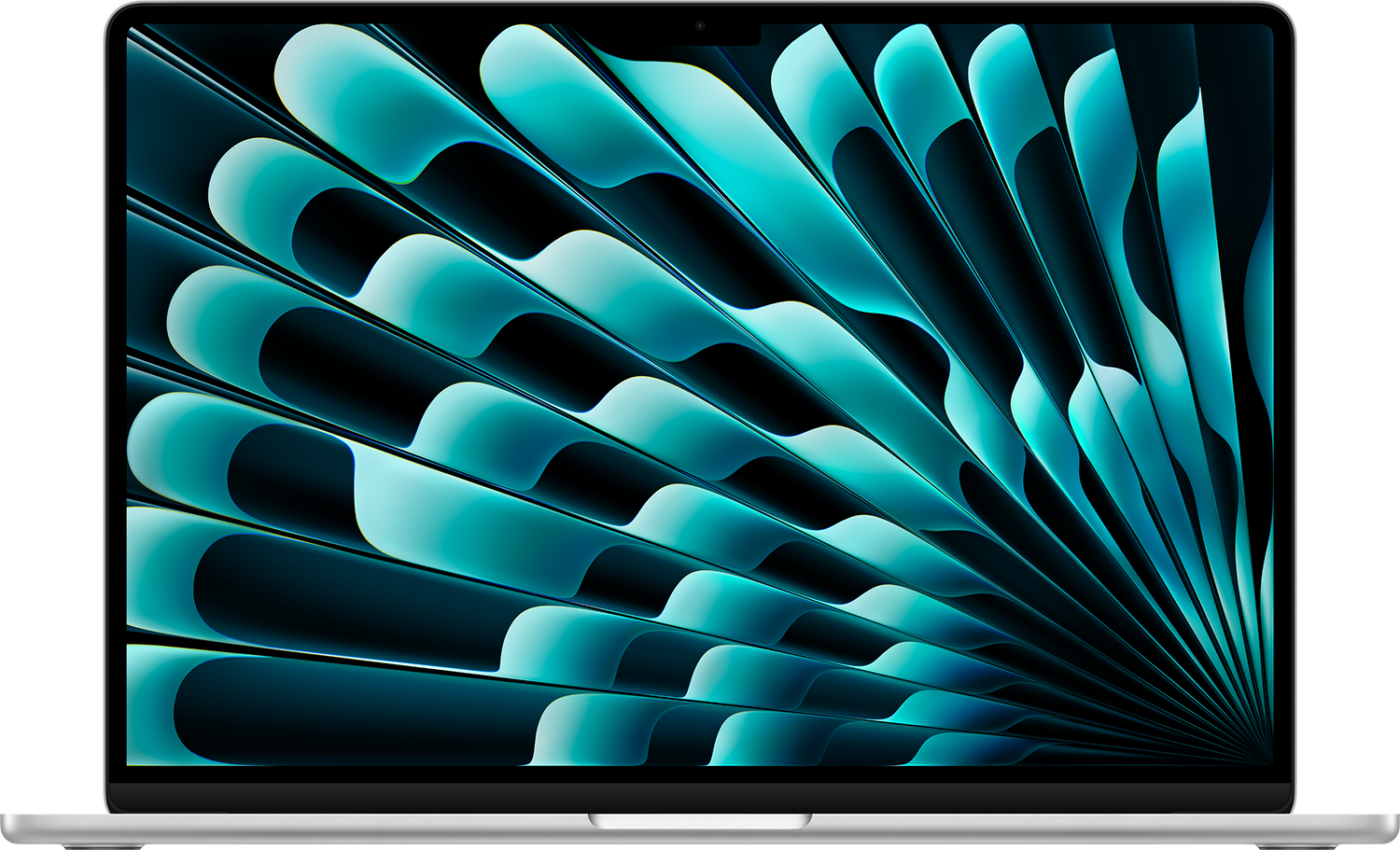Click the top-left corner of the desktop
Screen dimensions: 1400x850
point(131,28)
